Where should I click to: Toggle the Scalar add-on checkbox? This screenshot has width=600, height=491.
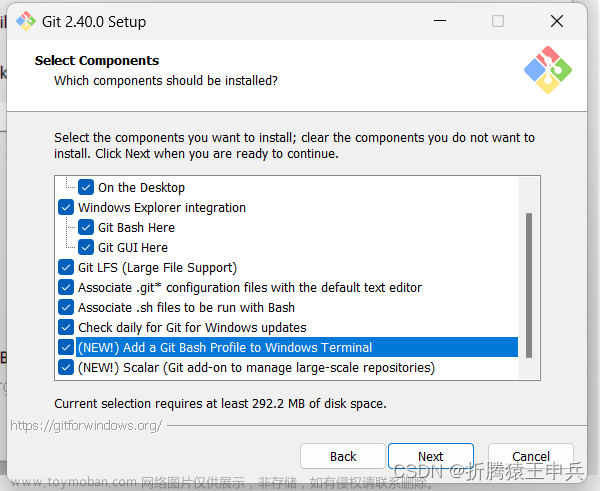click(x=66, y=367)
